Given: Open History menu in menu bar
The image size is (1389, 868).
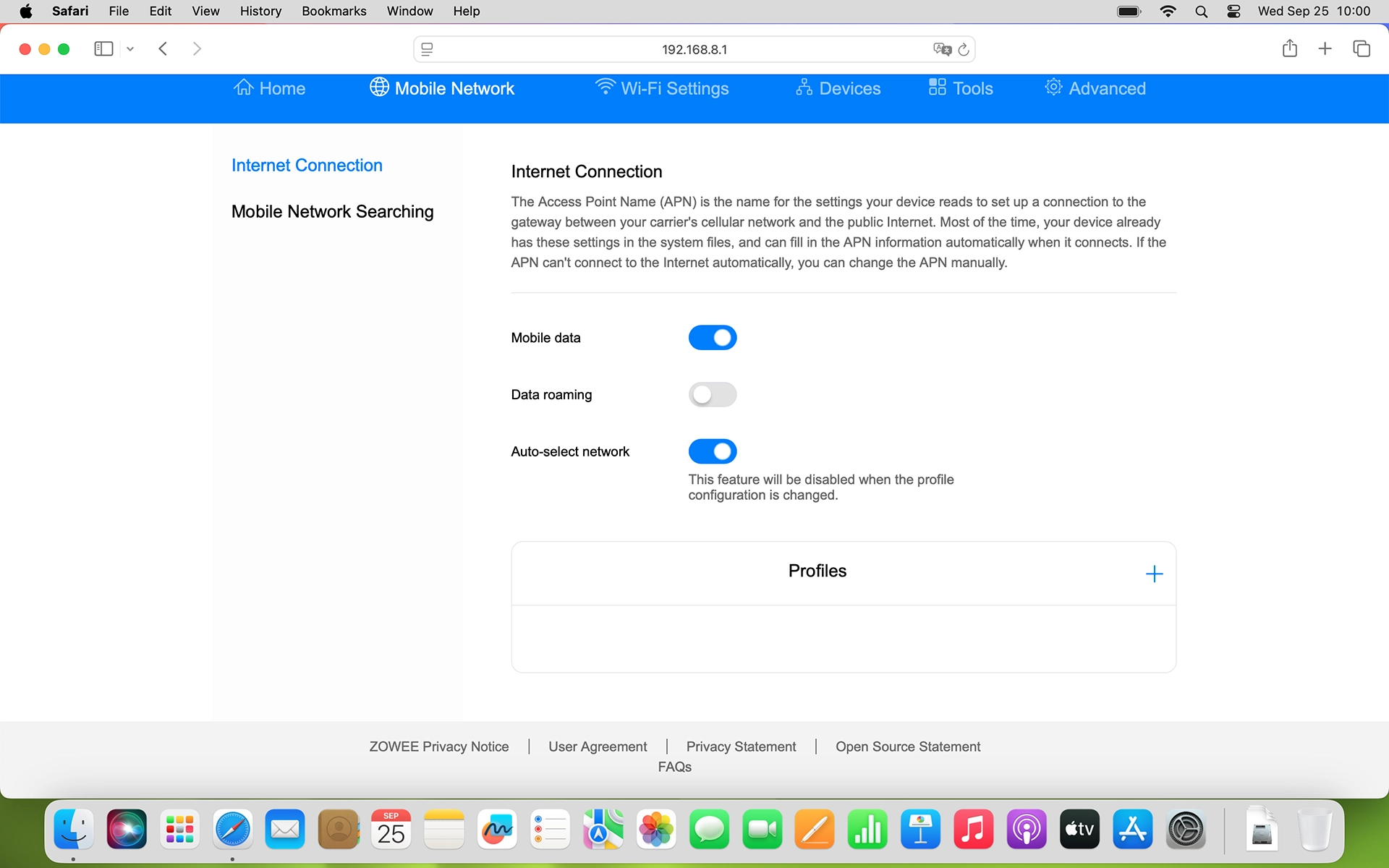Looking at the screenshot, I should 260,11.
